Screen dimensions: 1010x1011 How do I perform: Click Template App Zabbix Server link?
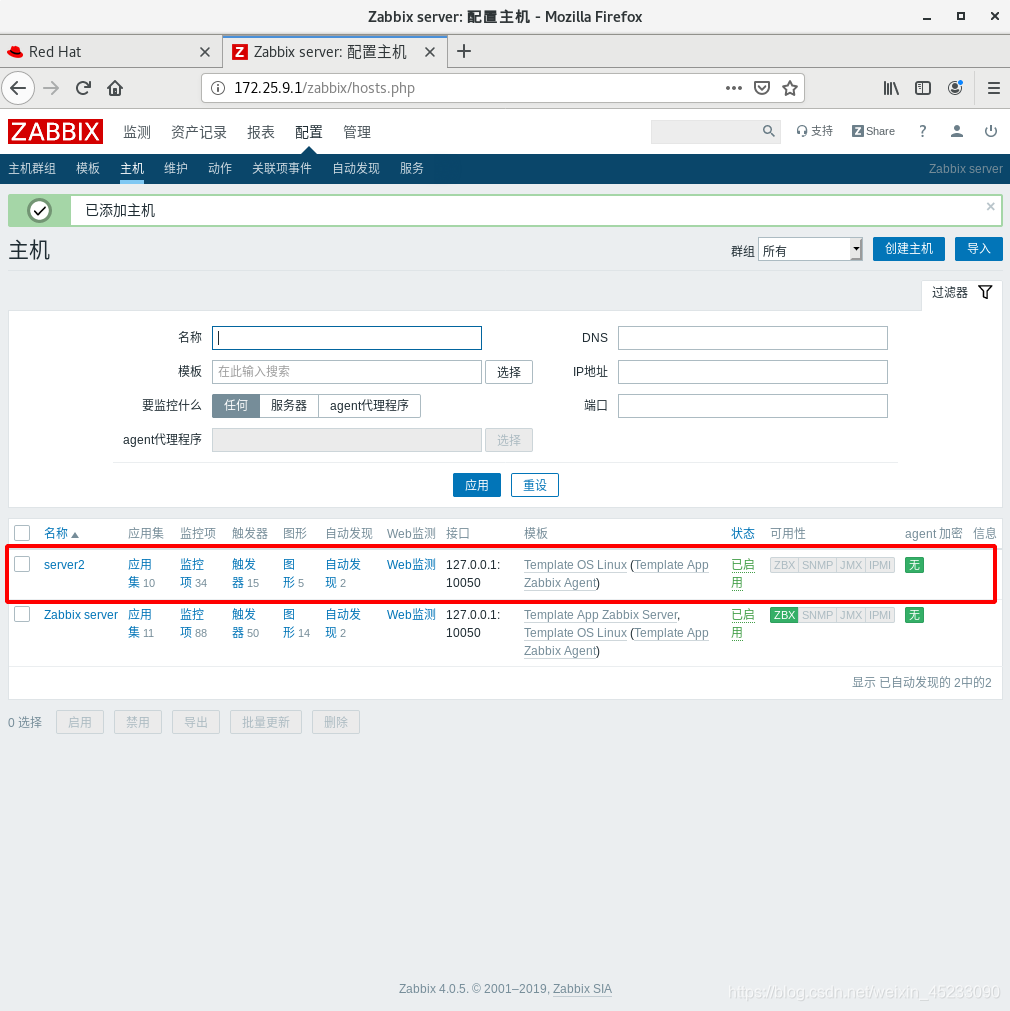tap(600, 615)
